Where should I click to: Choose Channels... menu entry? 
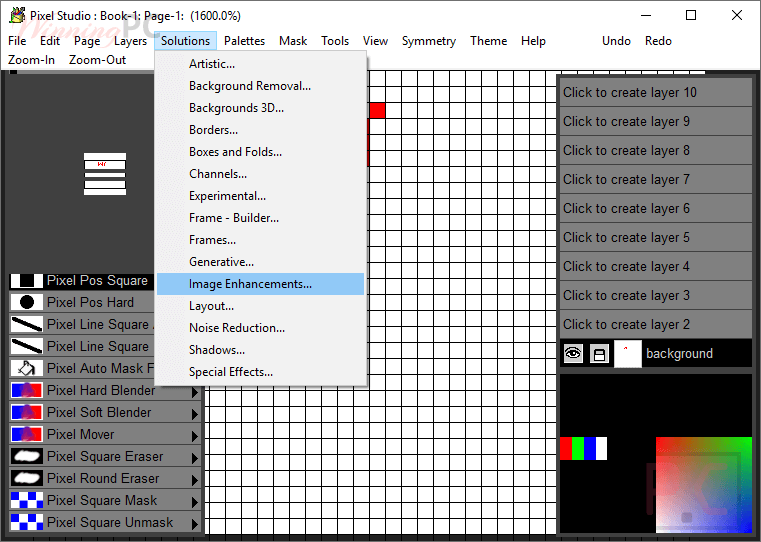261,174
